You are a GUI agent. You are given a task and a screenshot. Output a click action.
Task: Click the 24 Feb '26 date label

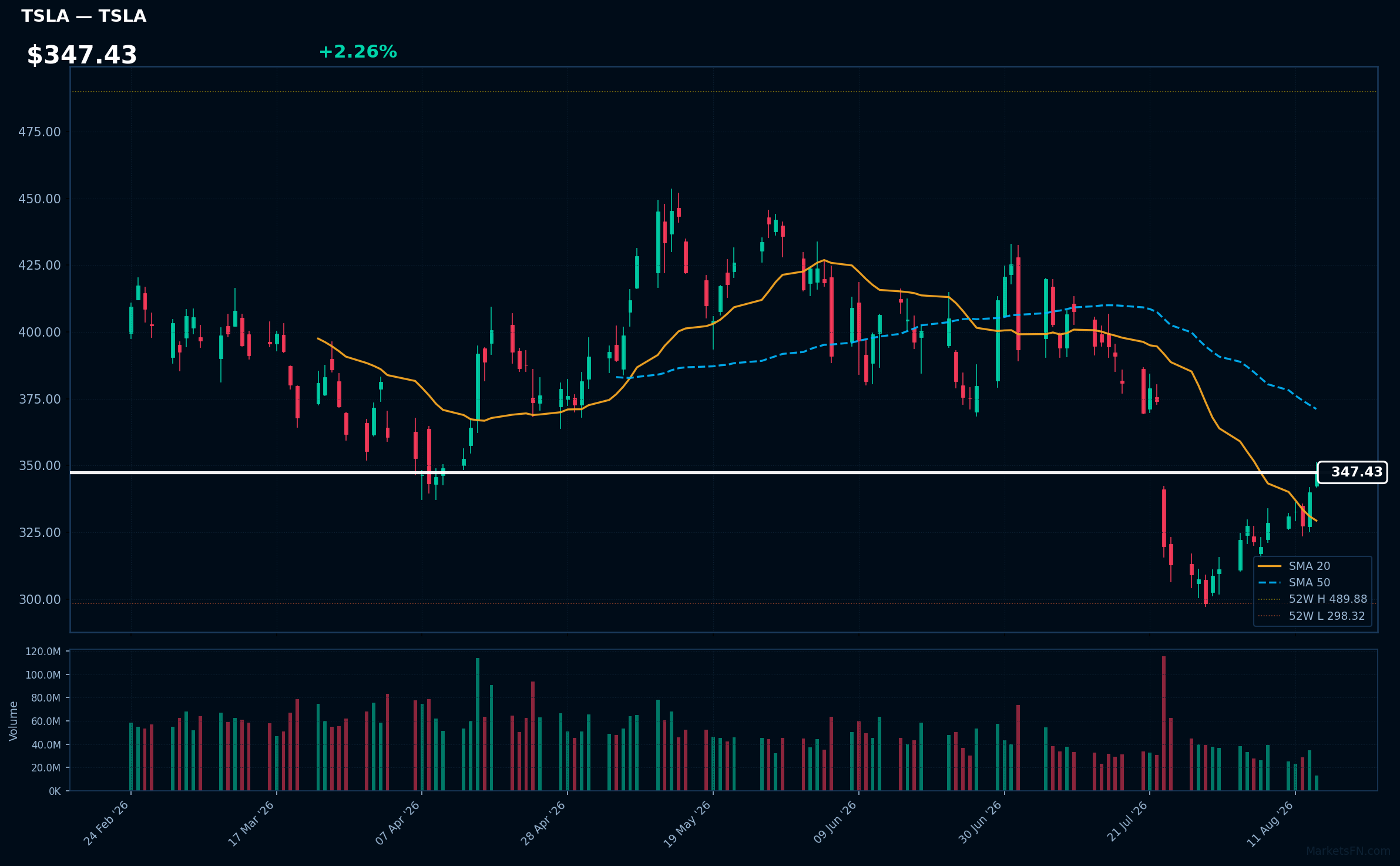[106, 823]
